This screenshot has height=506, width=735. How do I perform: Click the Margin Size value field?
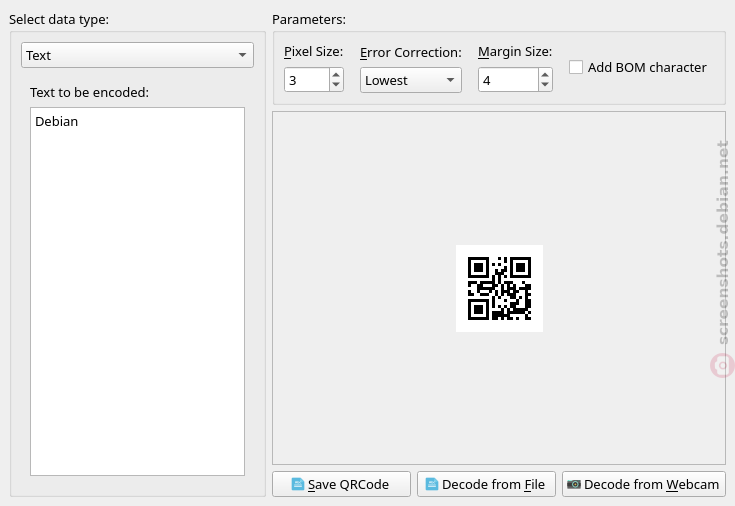508,80
